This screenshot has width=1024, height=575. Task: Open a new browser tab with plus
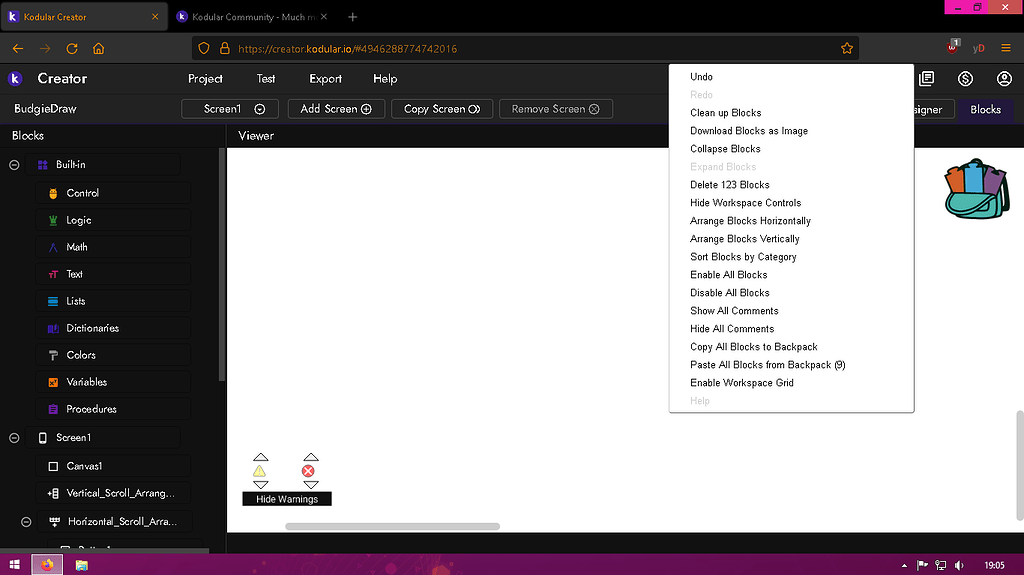[x=353, y=17]
